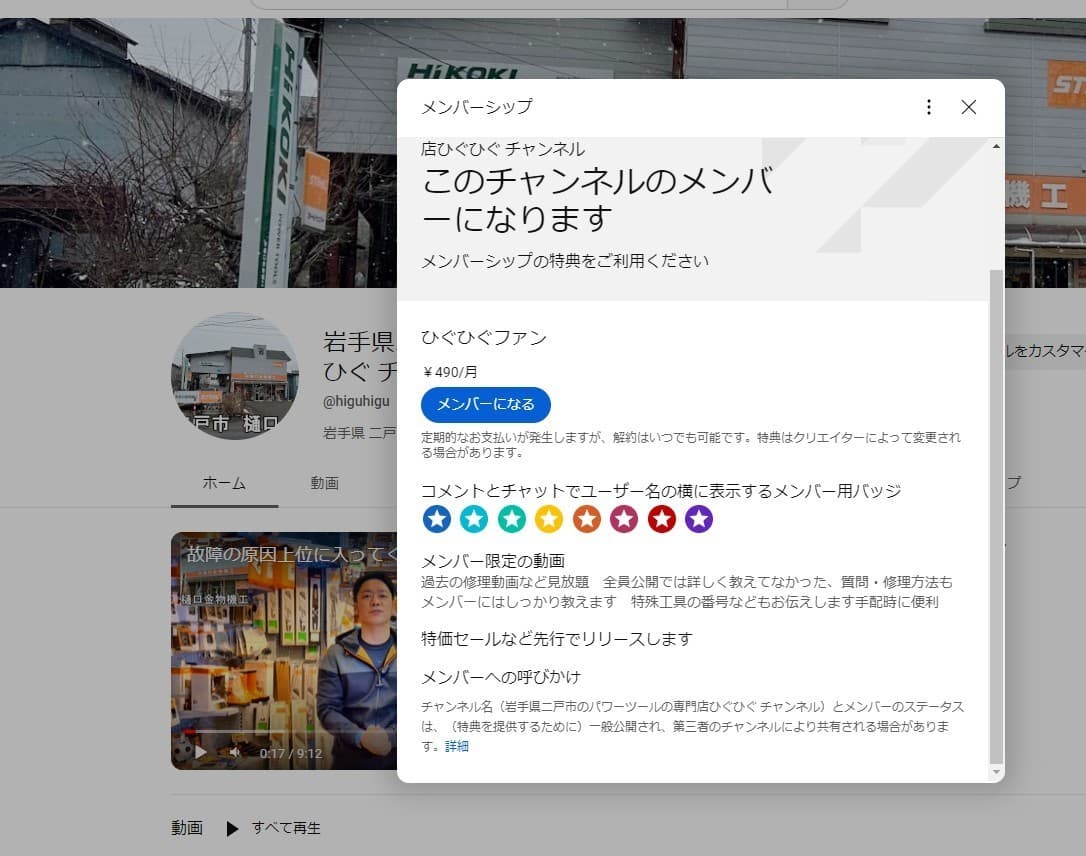Open the 詳細 link about member status
This screenshot has width=1086, height=856.
(x=456, y=746)
